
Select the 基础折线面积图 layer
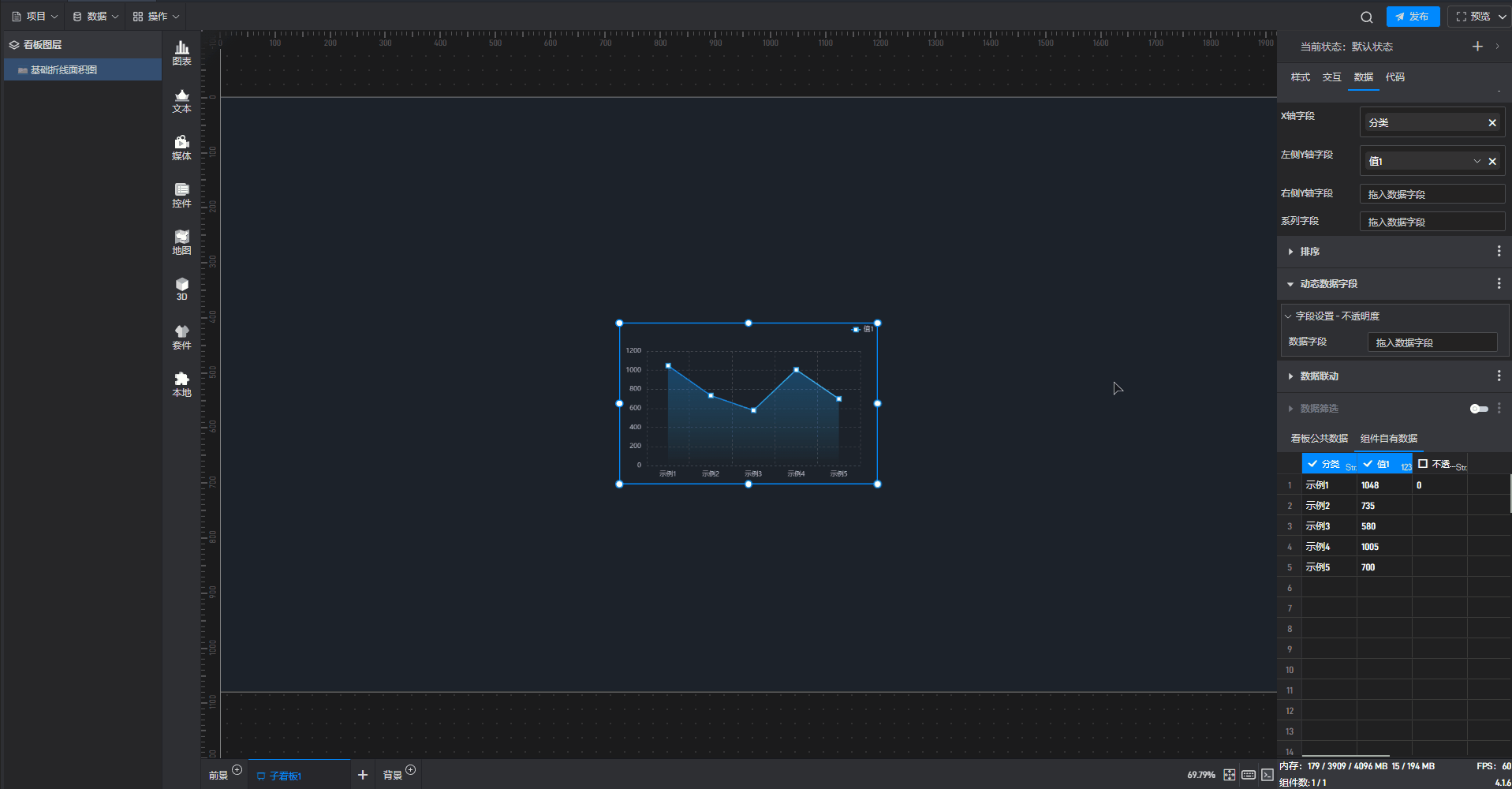click(64, 70)
